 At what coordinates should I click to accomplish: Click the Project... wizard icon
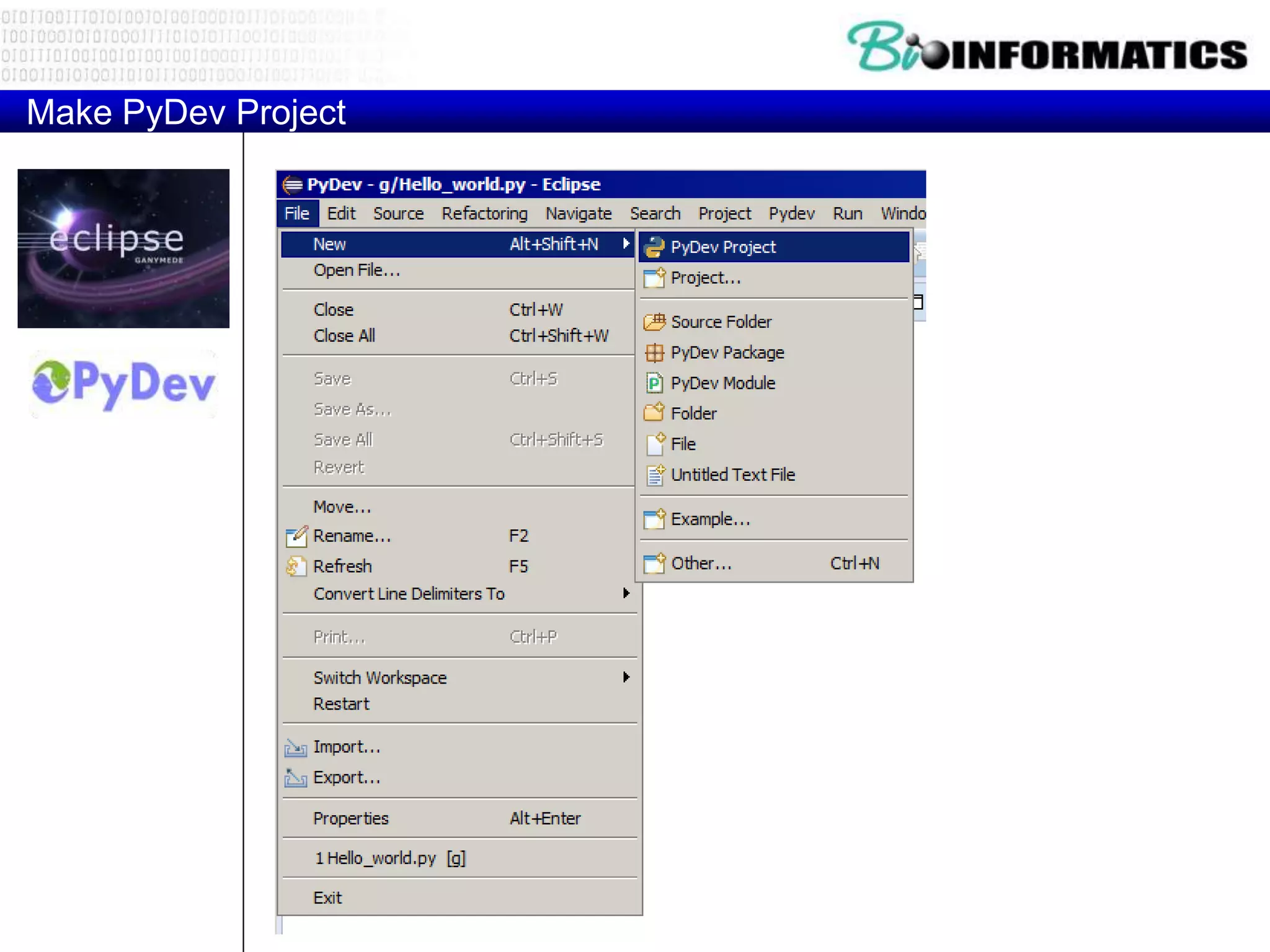(654, 278)
